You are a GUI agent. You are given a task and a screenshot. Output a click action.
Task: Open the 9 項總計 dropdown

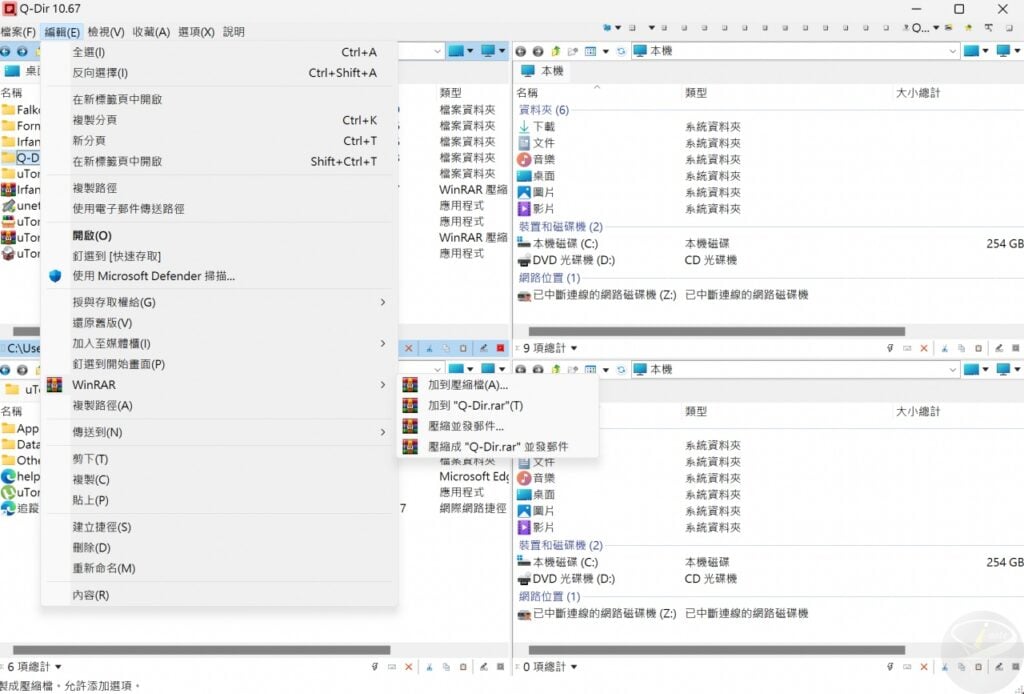click(x=572, y=348)
